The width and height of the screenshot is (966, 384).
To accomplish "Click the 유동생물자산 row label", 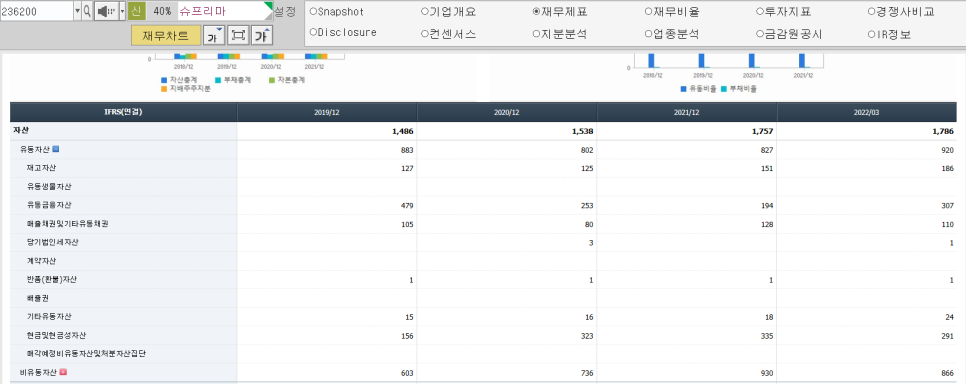I will point(49,186).
